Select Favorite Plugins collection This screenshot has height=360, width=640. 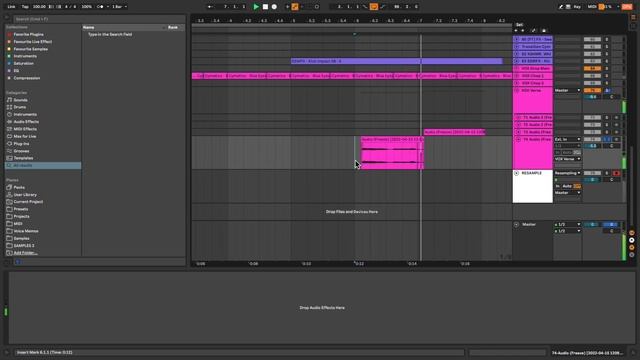[29, 34]
